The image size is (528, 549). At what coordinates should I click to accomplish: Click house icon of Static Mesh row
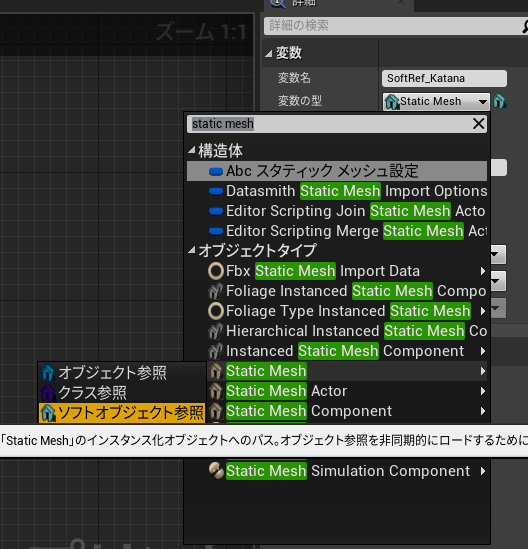pyautogui.click(x=216, y=371)
